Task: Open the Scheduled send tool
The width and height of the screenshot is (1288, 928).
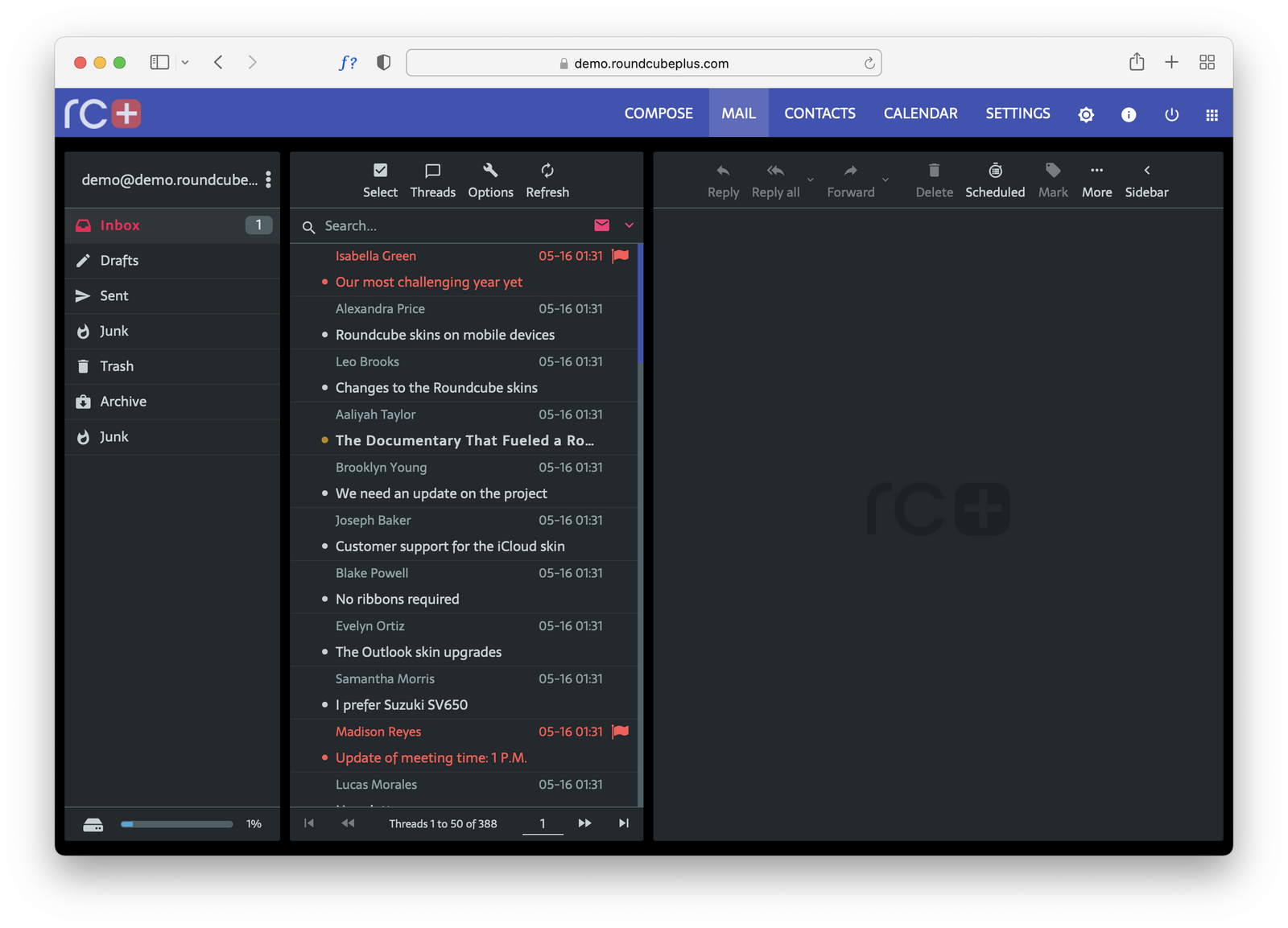Action: [x=995, y=180]
